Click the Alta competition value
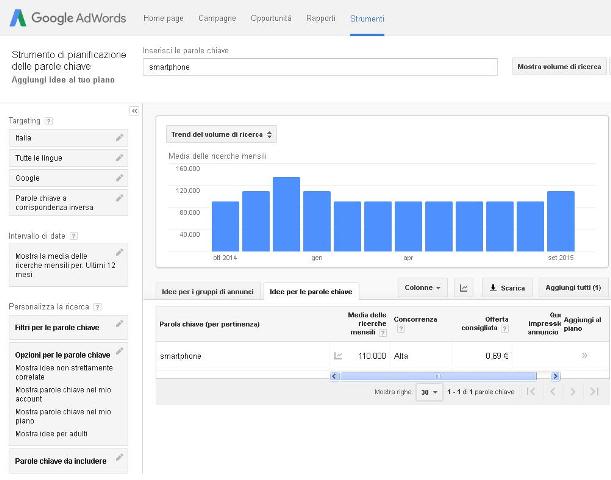Viewport: 611px width, 480px height. pos(401,356)
